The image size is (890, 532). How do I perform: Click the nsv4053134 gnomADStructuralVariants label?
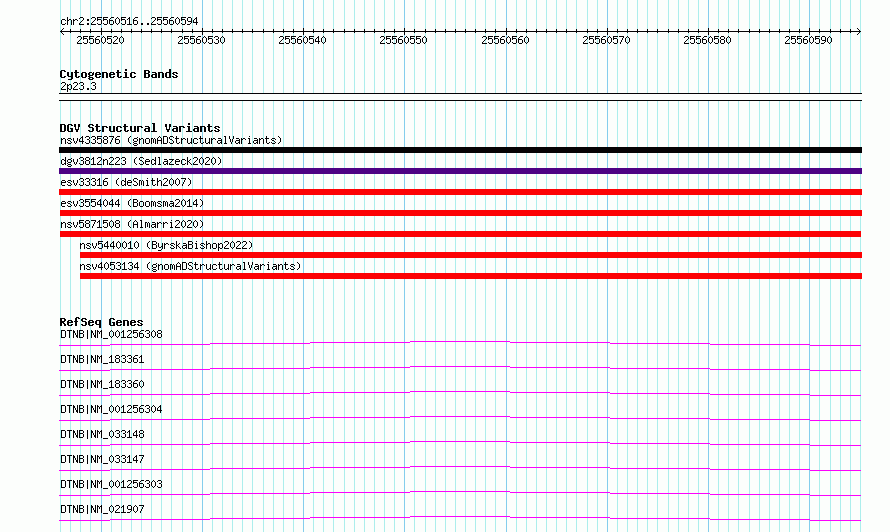click(x=190, y=266)
